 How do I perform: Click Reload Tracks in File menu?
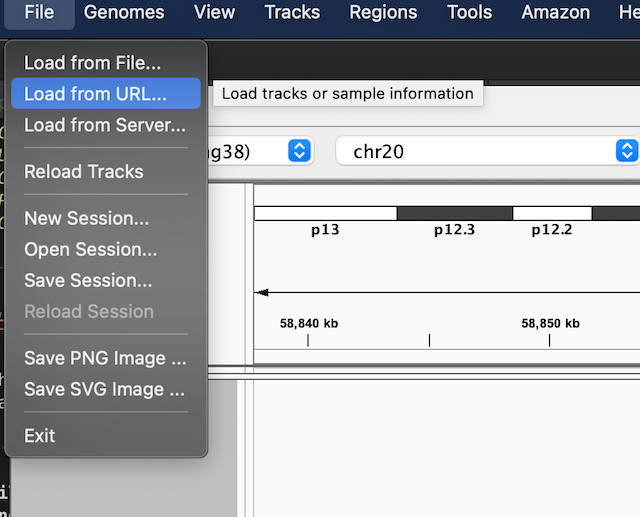tap(84, 172)
